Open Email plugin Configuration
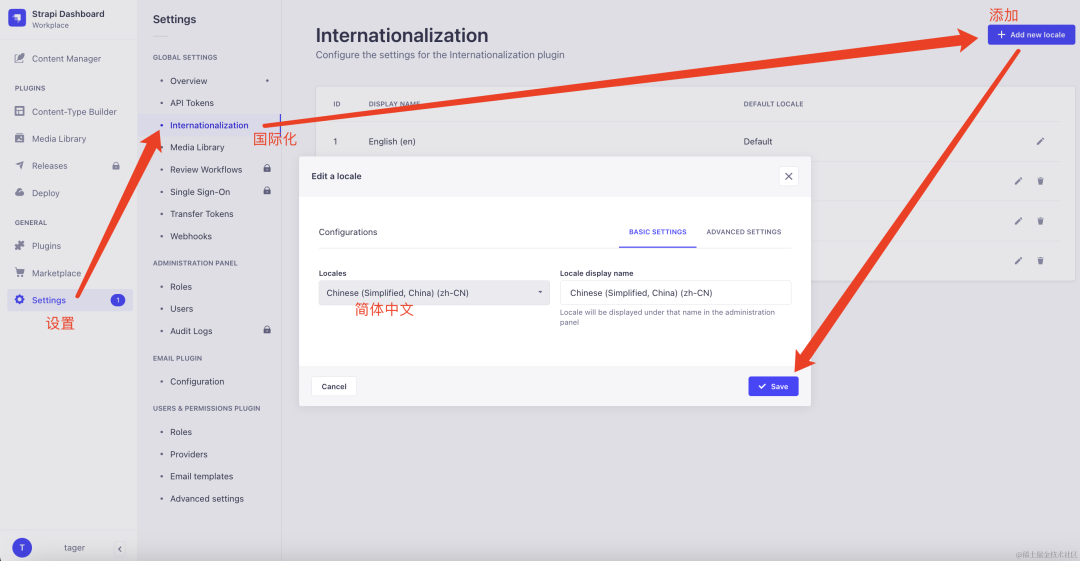The height and width of the screenshot is (561, 1080). [197, 381]
